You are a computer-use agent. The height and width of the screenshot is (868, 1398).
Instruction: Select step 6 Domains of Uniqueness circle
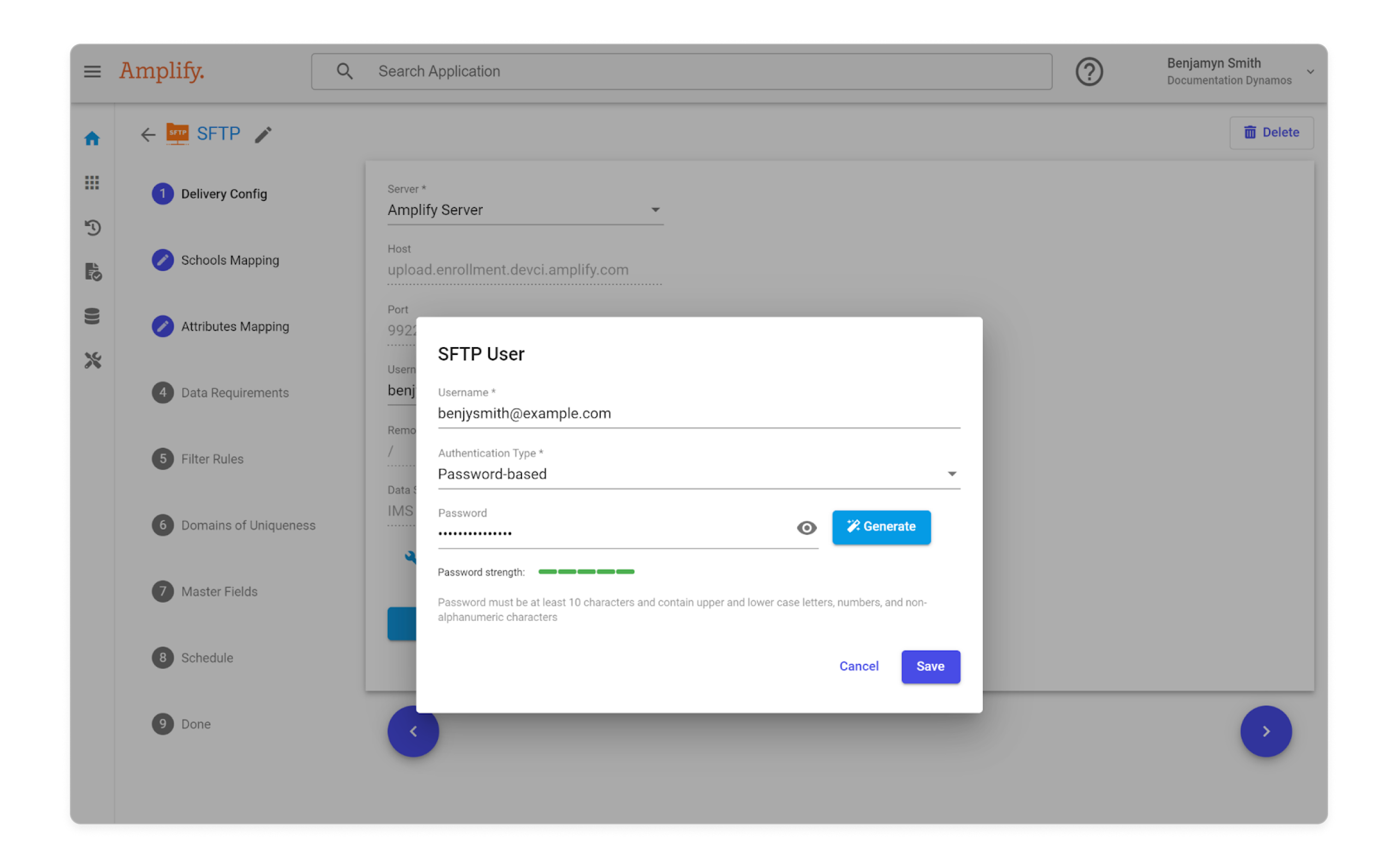(x=163, y=525)
